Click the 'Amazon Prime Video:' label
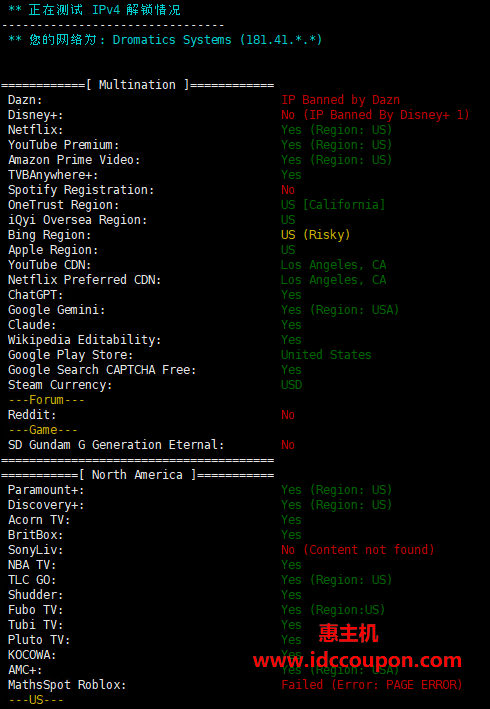490x709 pixels. click(74, 160)
